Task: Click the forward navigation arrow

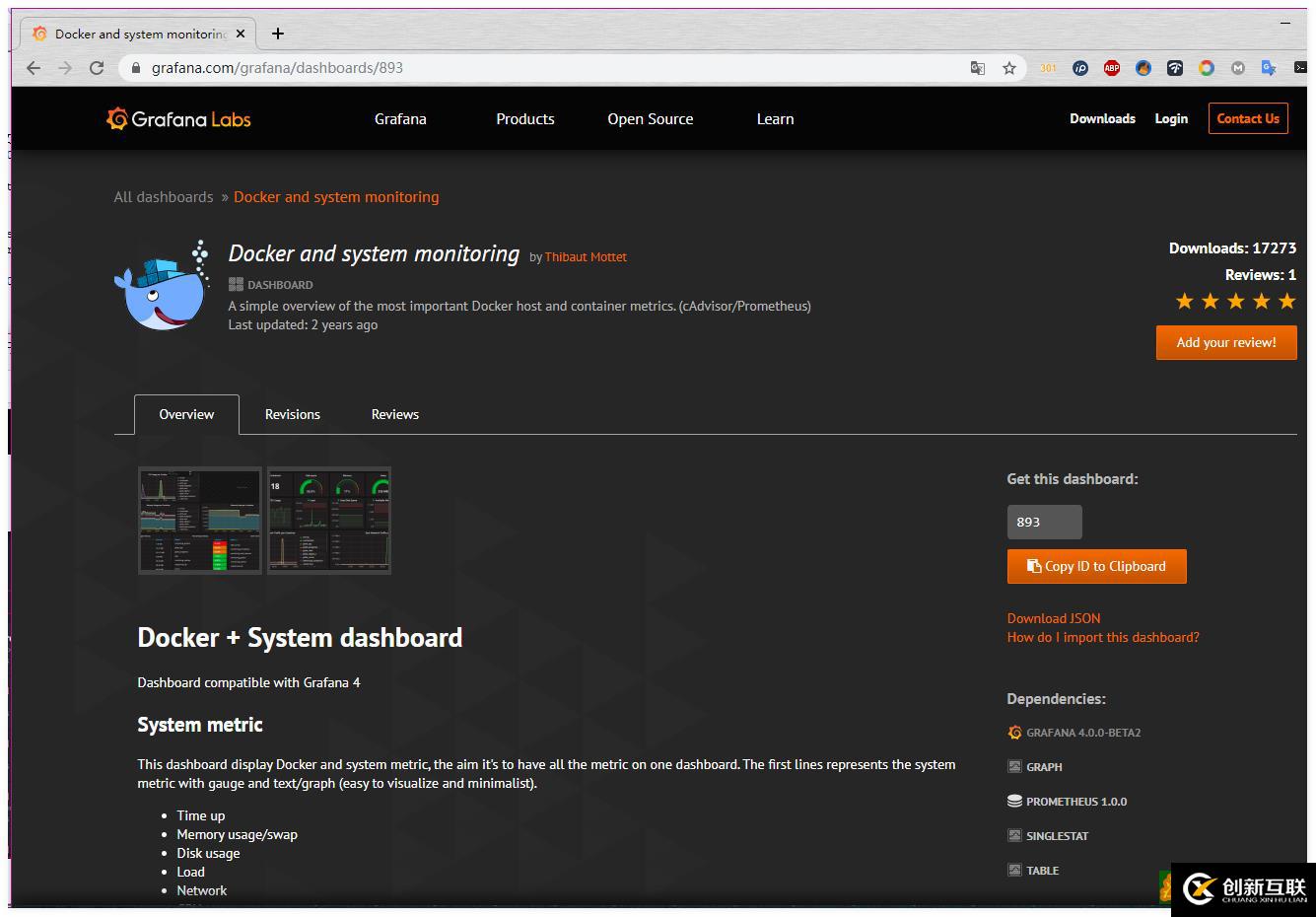Action: (x=65, y=68)
